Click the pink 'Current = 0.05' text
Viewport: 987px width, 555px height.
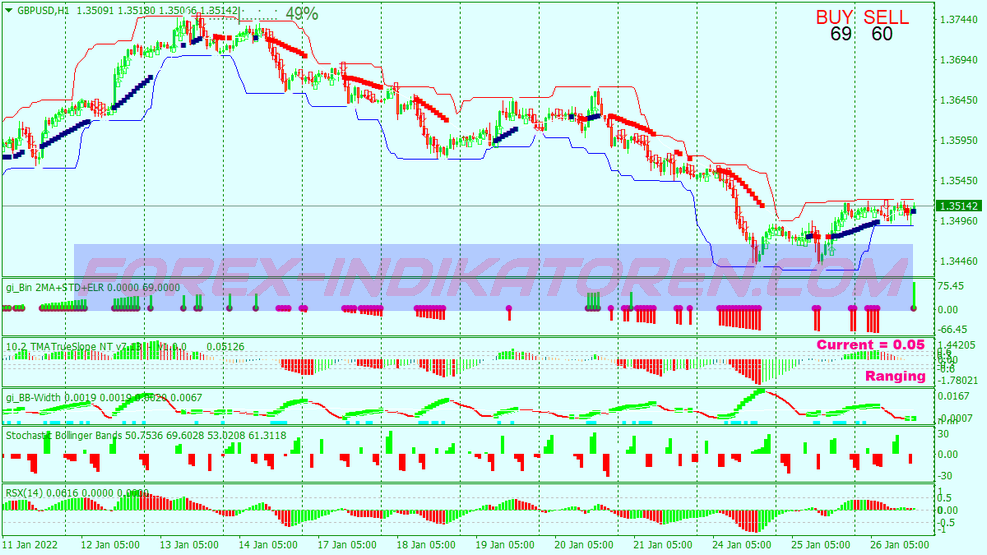coord(870,345)
